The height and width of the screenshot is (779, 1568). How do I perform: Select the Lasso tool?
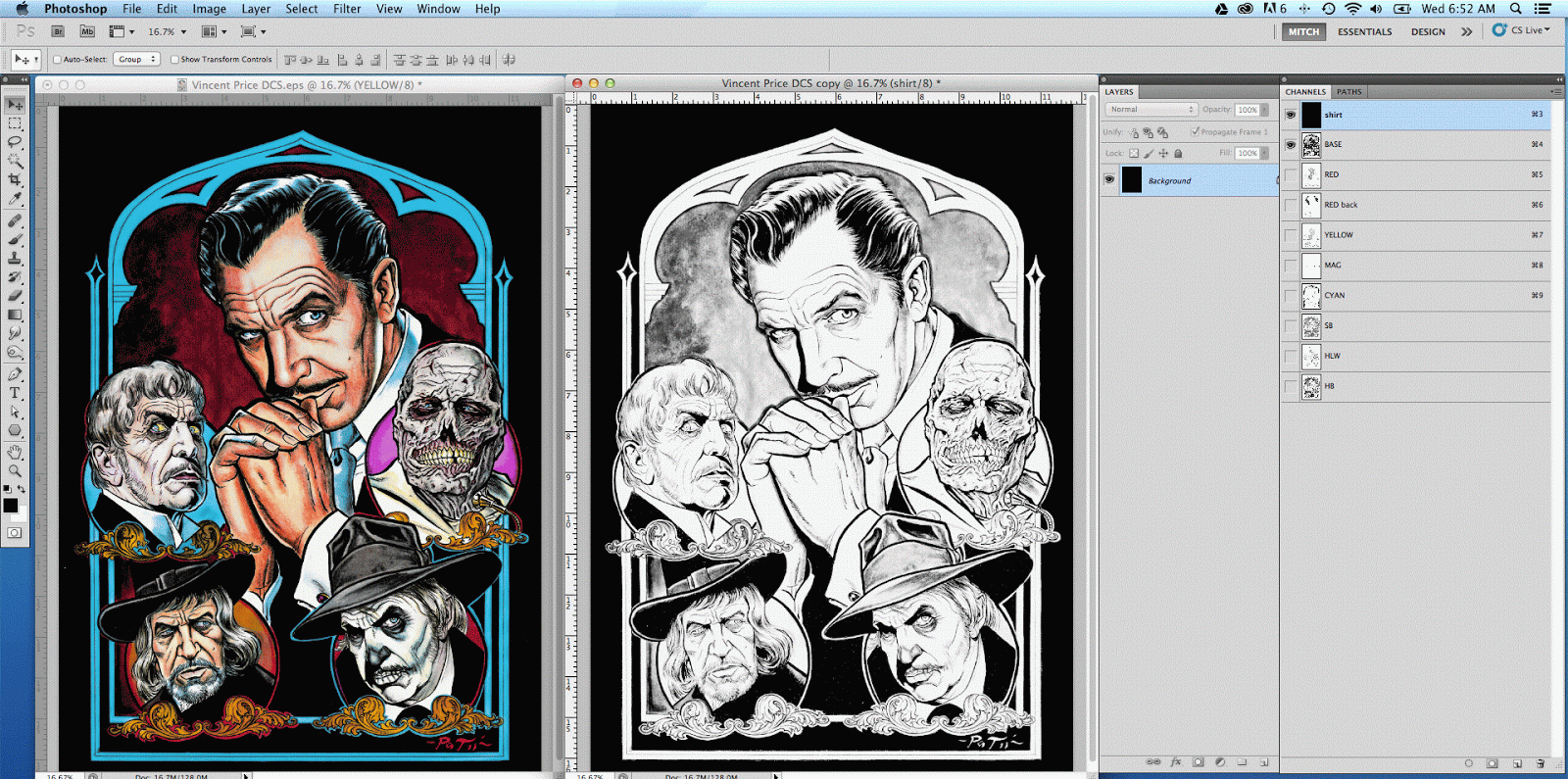[x=15, y=142]
